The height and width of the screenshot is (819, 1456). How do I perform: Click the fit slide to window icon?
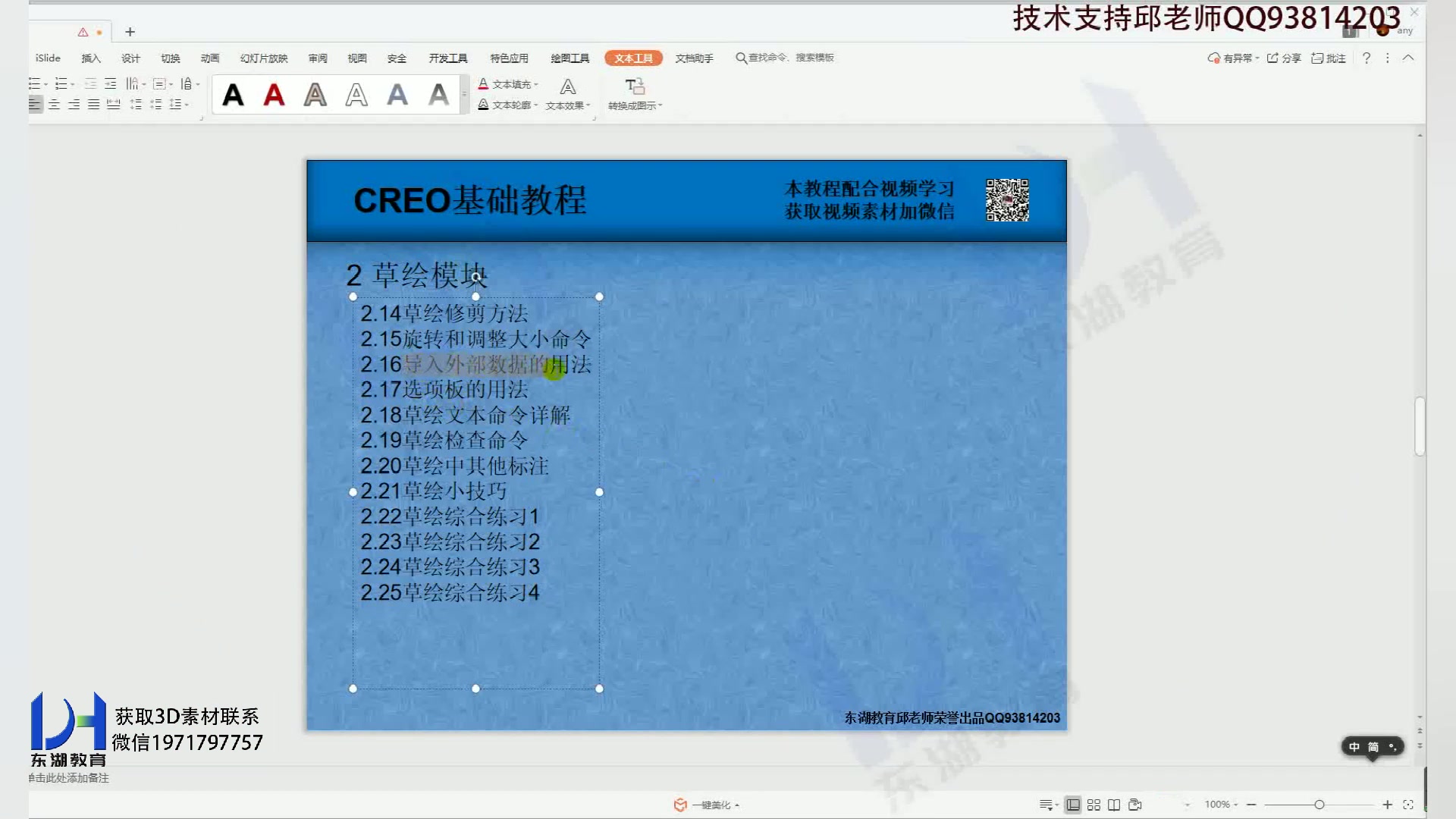click(1408, 805)
